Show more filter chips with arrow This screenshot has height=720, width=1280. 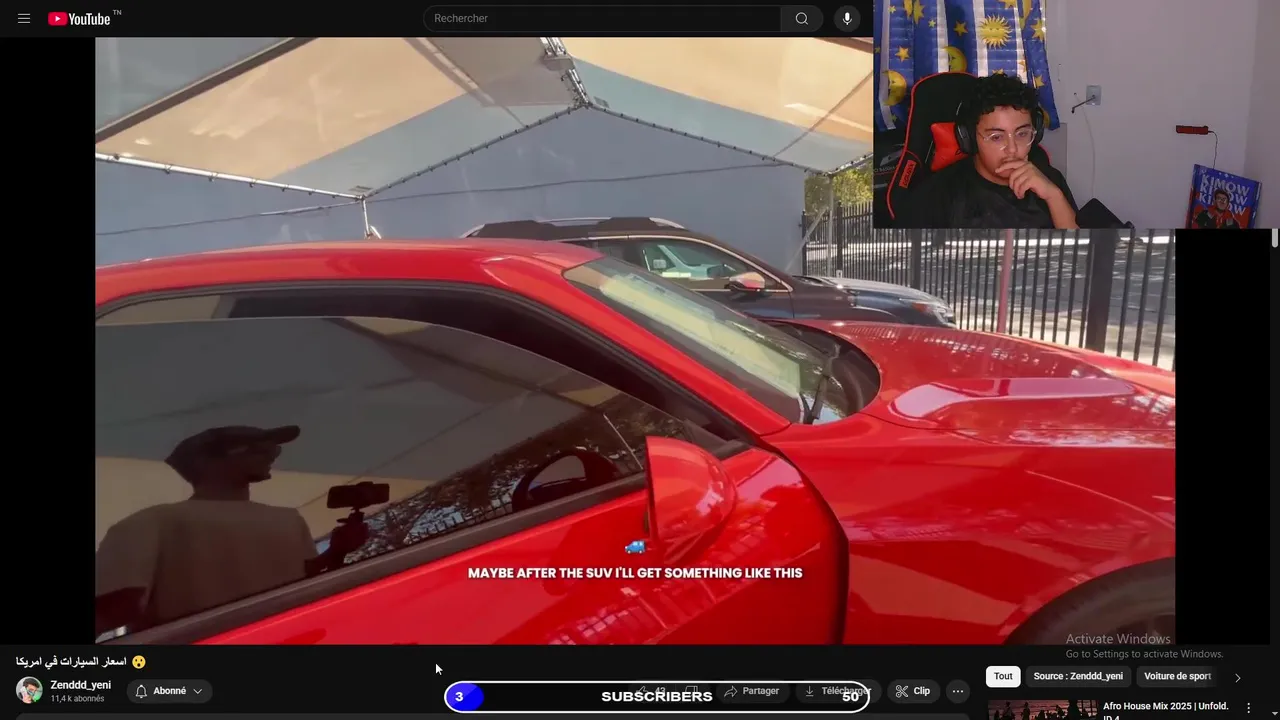(x=1237, y=677)
